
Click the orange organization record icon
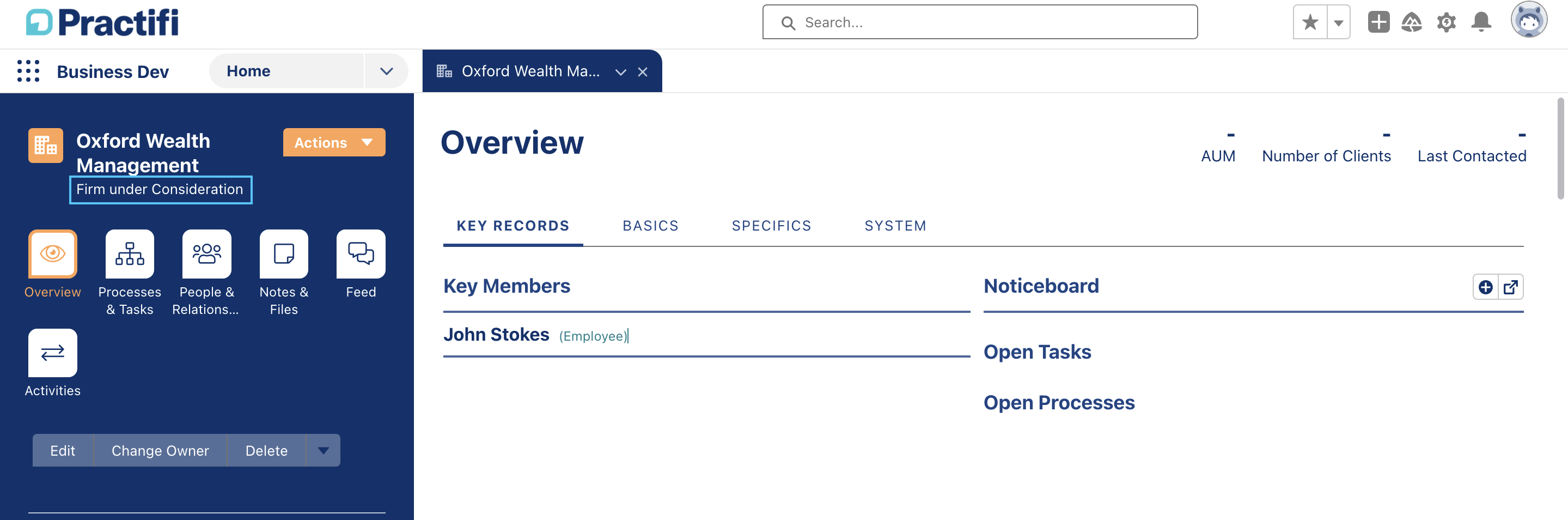tap(46, 146)
